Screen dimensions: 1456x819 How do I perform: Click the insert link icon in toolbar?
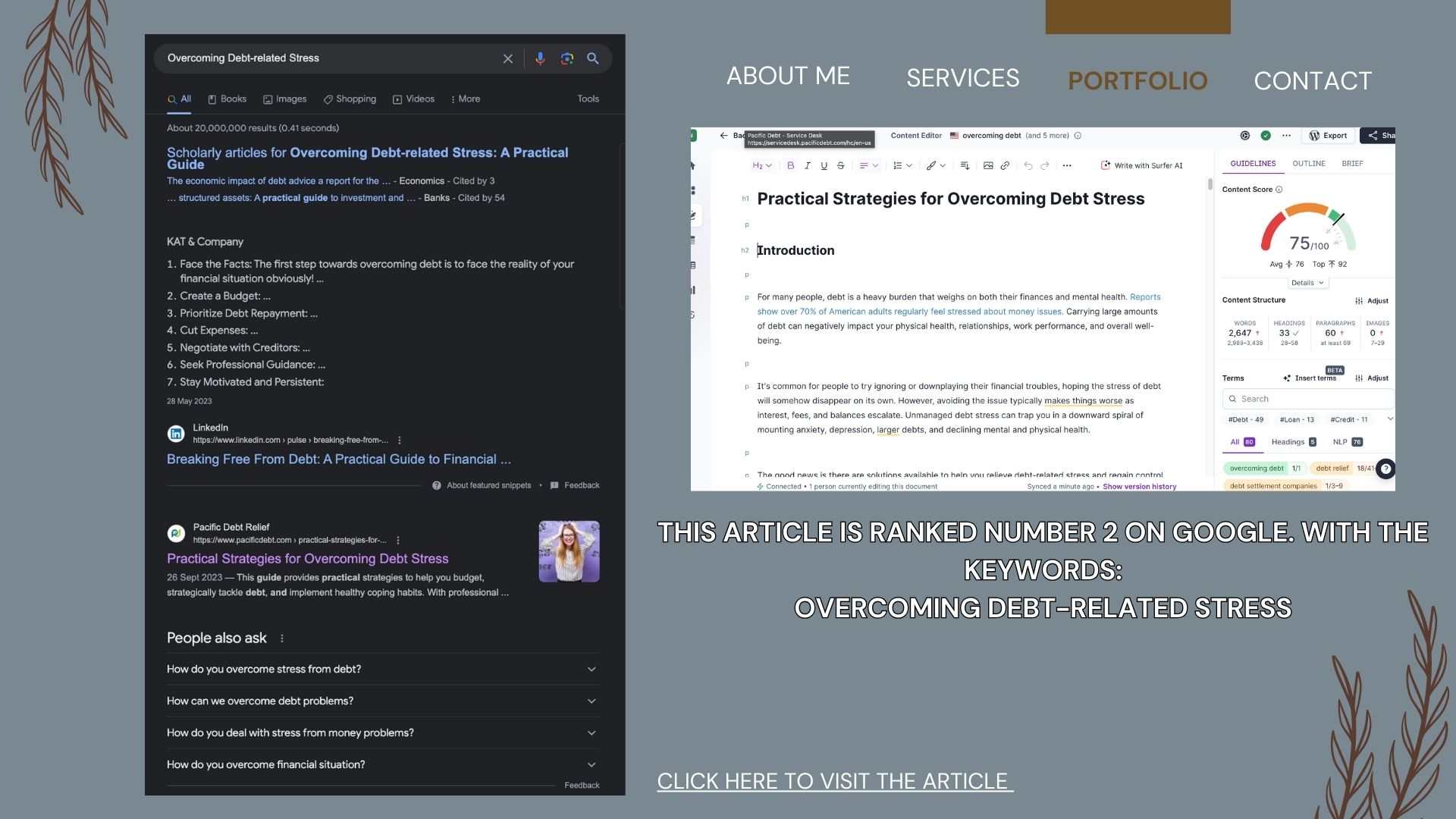tap(1005, 165)
